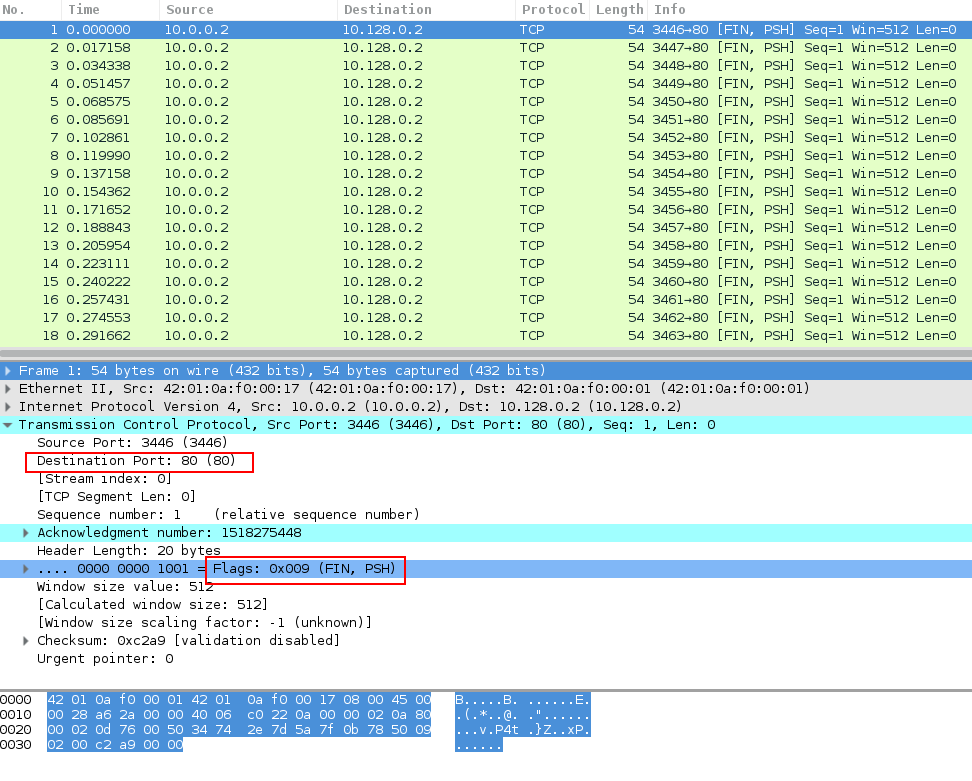Screen dimensions: 972x781
Task: Select packet 5 with port 3450→80
Action: (x=486, y=101)
